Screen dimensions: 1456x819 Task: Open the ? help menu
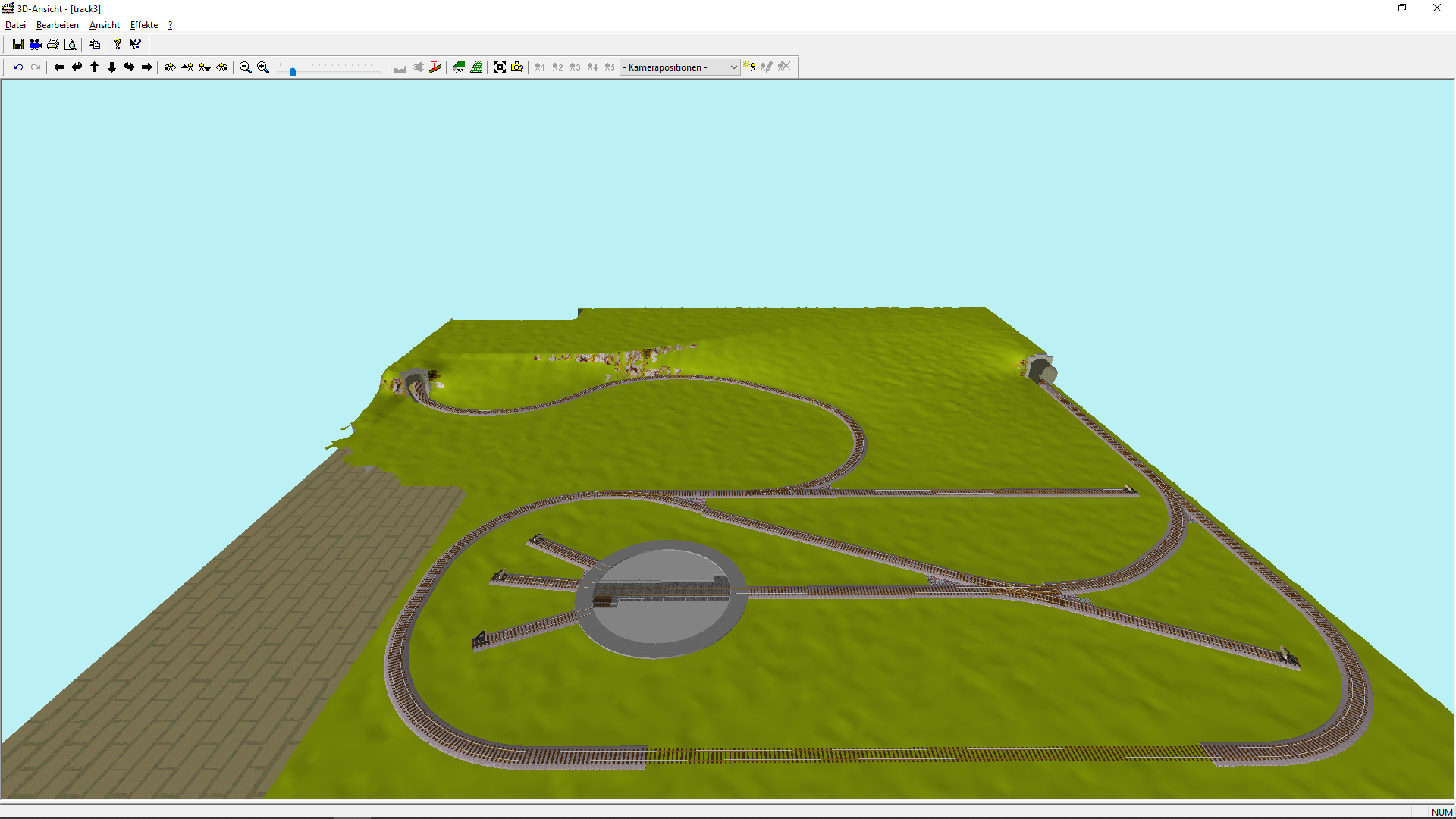[x=171, y=25]
